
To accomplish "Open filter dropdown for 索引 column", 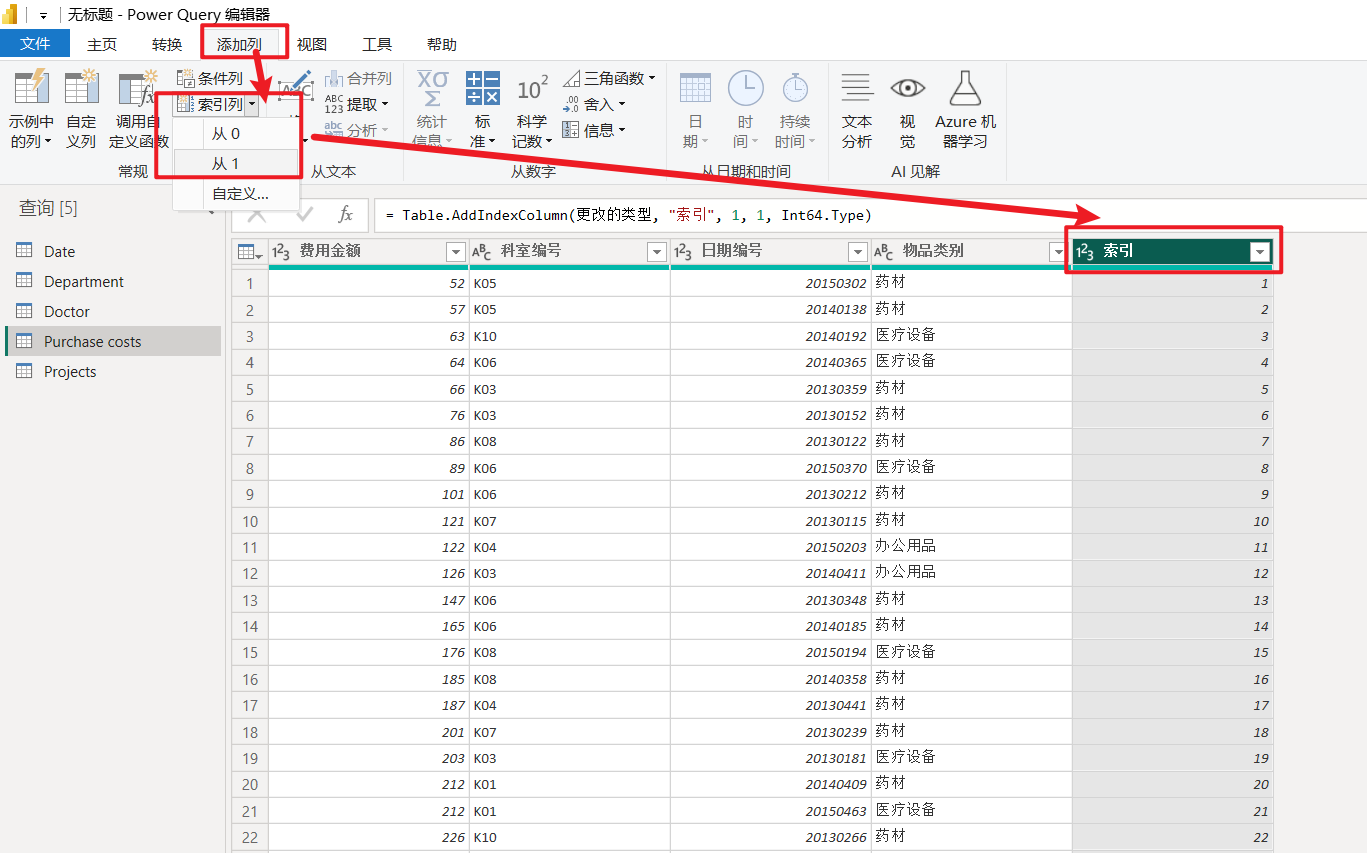I will tap(1260, 252).
